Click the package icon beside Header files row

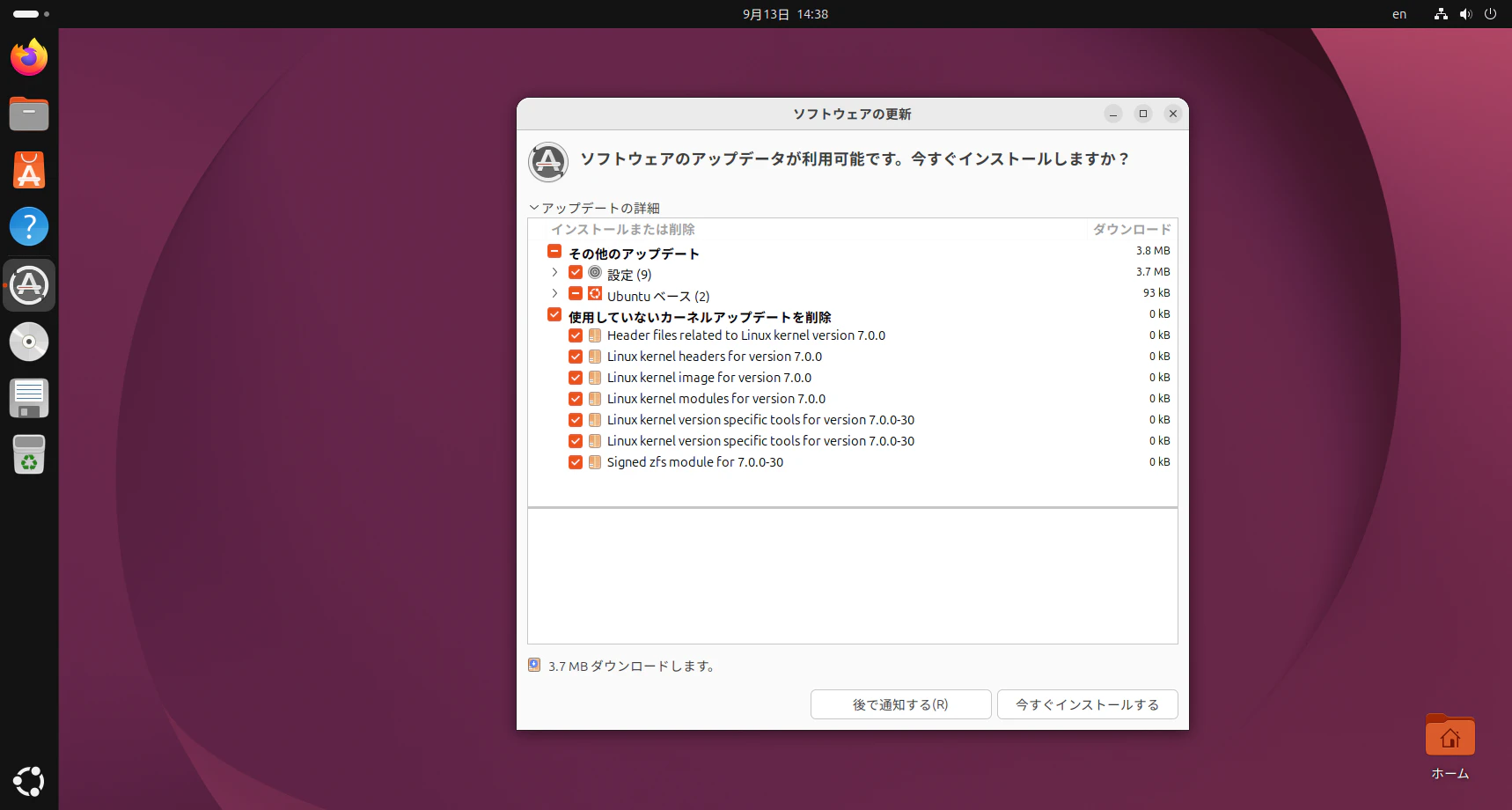coord(595,335)
